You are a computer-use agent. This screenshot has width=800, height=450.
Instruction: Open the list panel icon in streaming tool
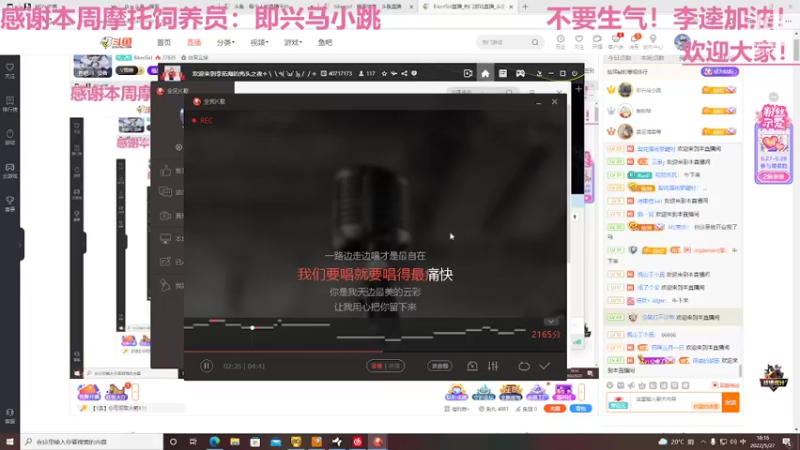coord(503,73)
